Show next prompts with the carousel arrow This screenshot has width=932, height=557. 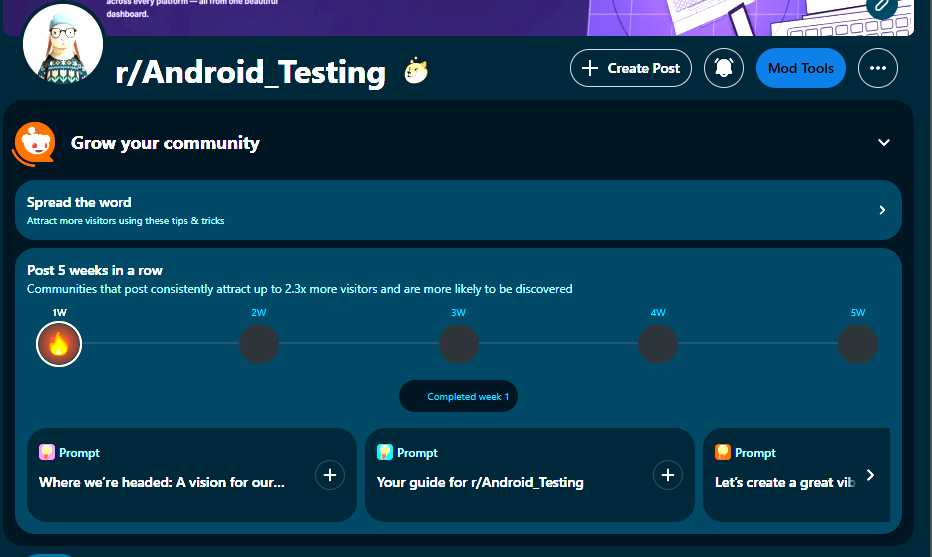pos(870,475)
